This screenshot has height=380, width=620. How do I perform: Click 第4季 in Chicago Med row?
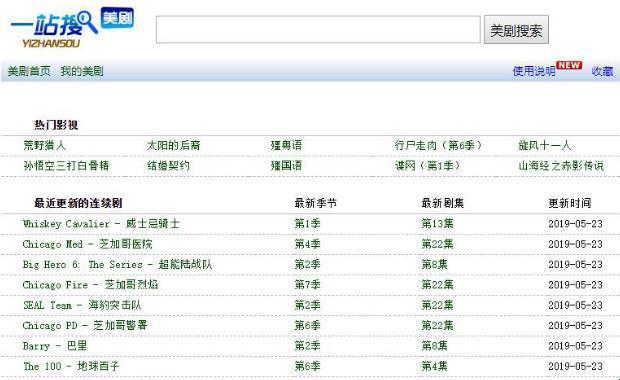pyautogui.click(x=307, y=244)
